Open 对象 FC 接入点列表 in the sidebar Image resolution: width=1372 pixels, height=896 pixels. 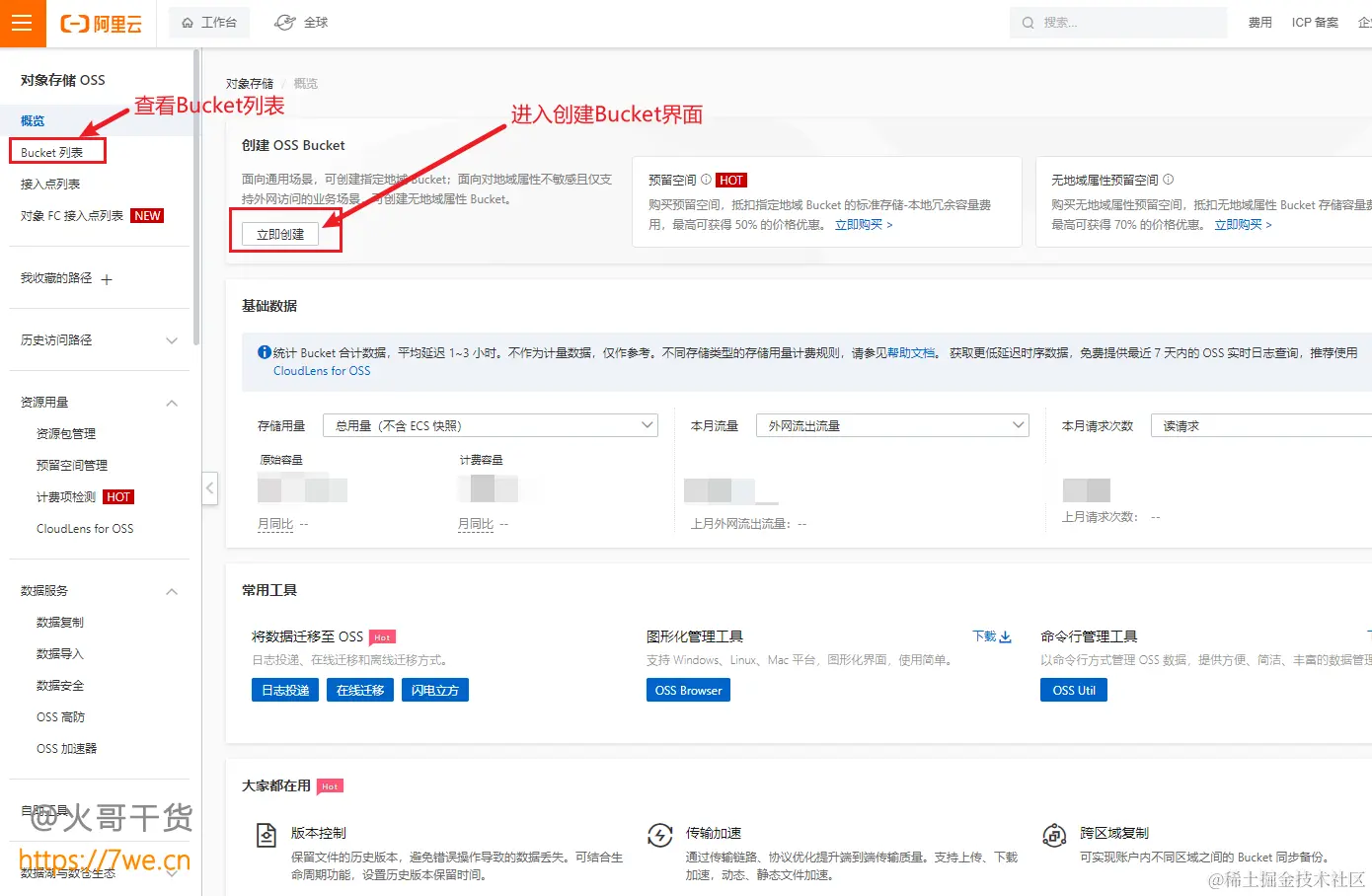point(72,215)
